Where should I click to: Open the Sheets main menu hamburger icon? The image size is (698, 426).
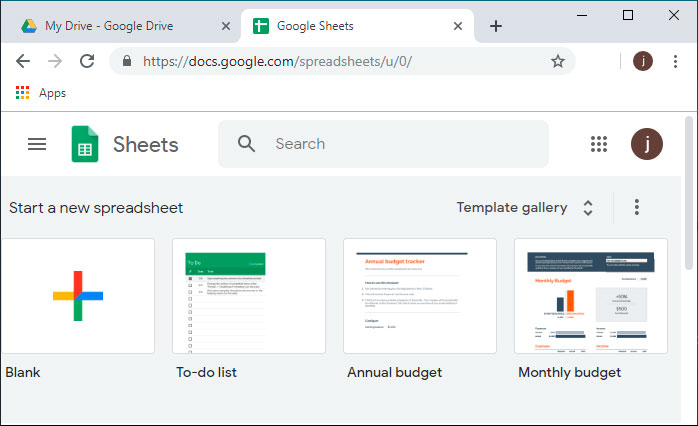[37, 144]
